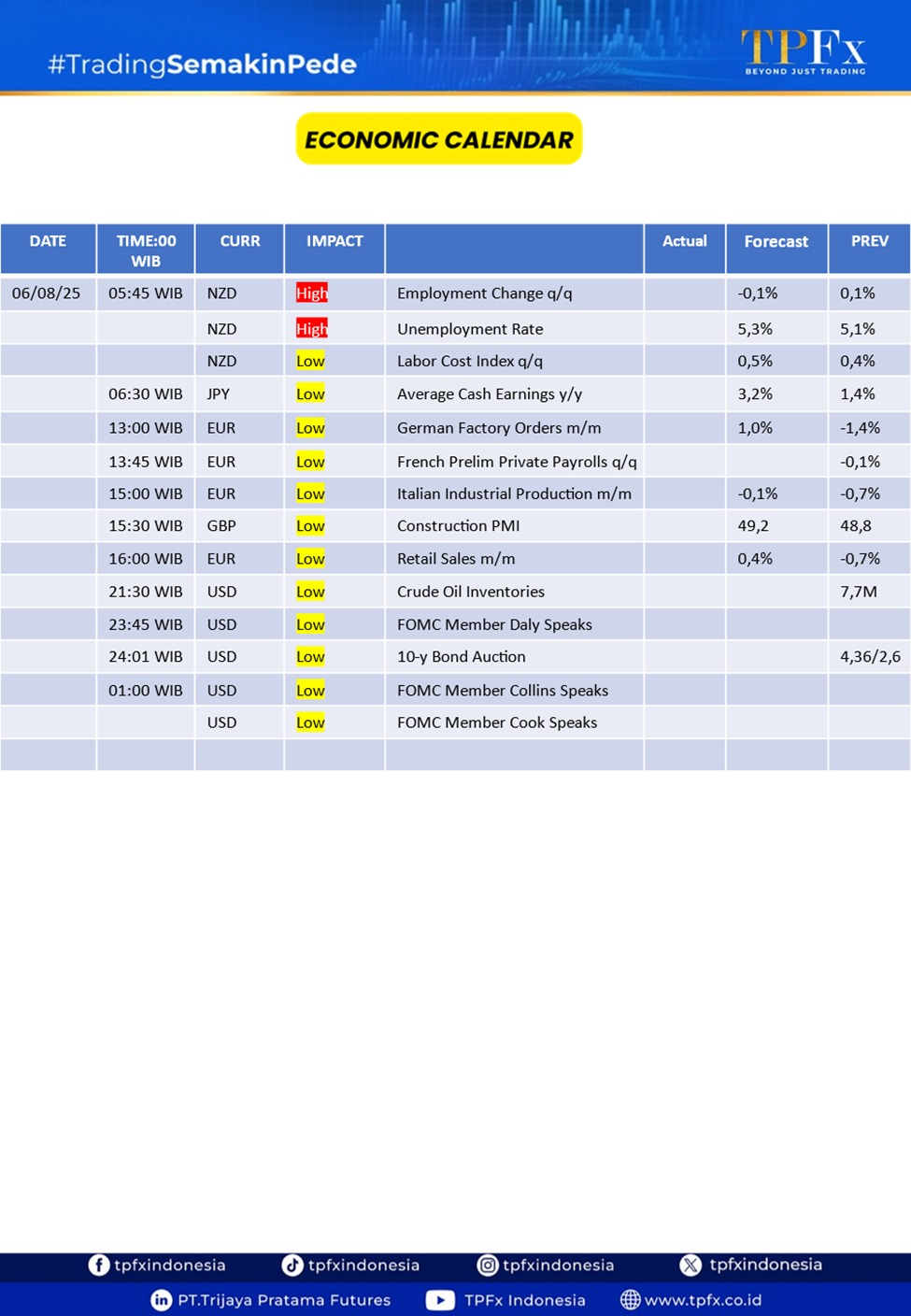Select the FOMC Member Cook Speaks event

point(497,722)
